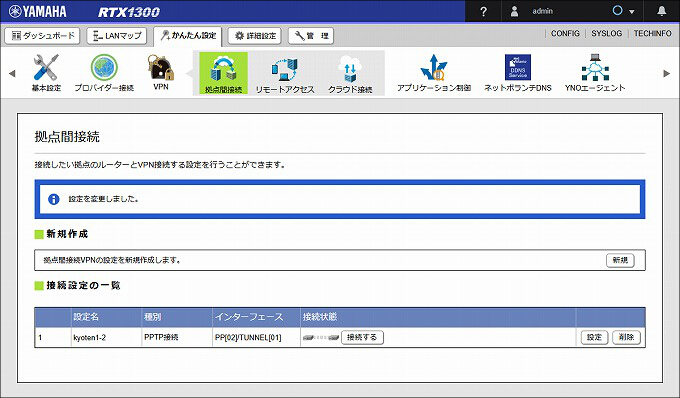Expand the dropdown arrow beside the circle indicator
680x398 pixels.
(x=632, y=12)
